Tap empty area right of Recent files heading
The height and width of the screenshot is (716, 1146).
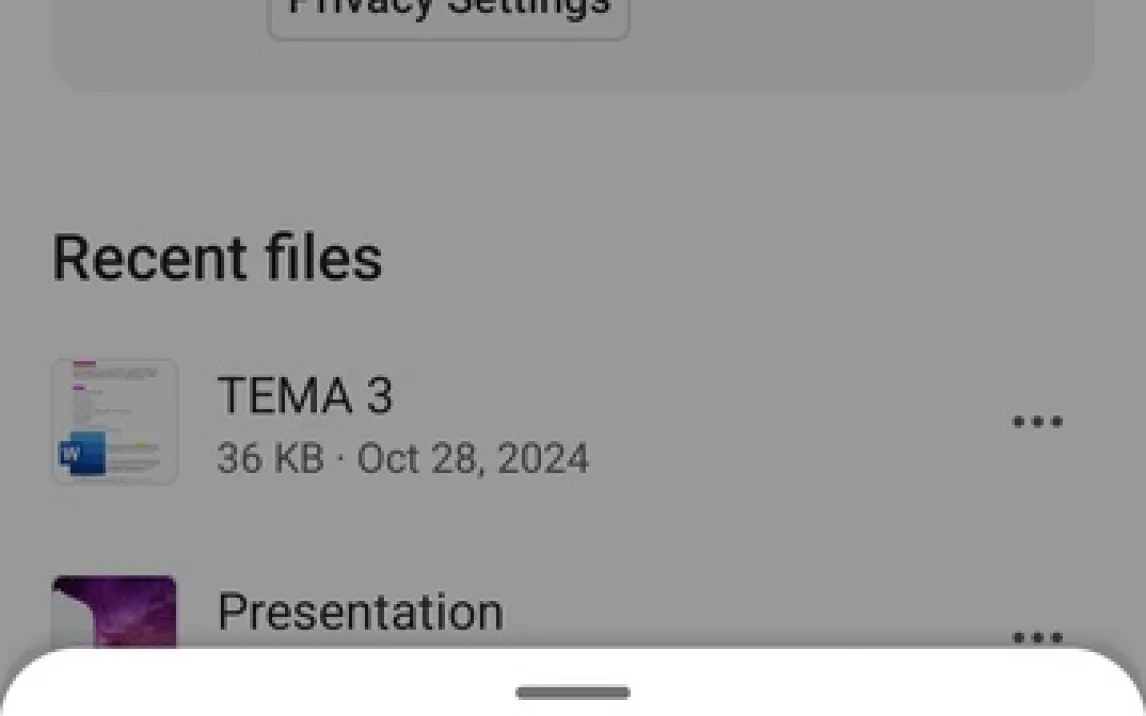tap(750, 257)
